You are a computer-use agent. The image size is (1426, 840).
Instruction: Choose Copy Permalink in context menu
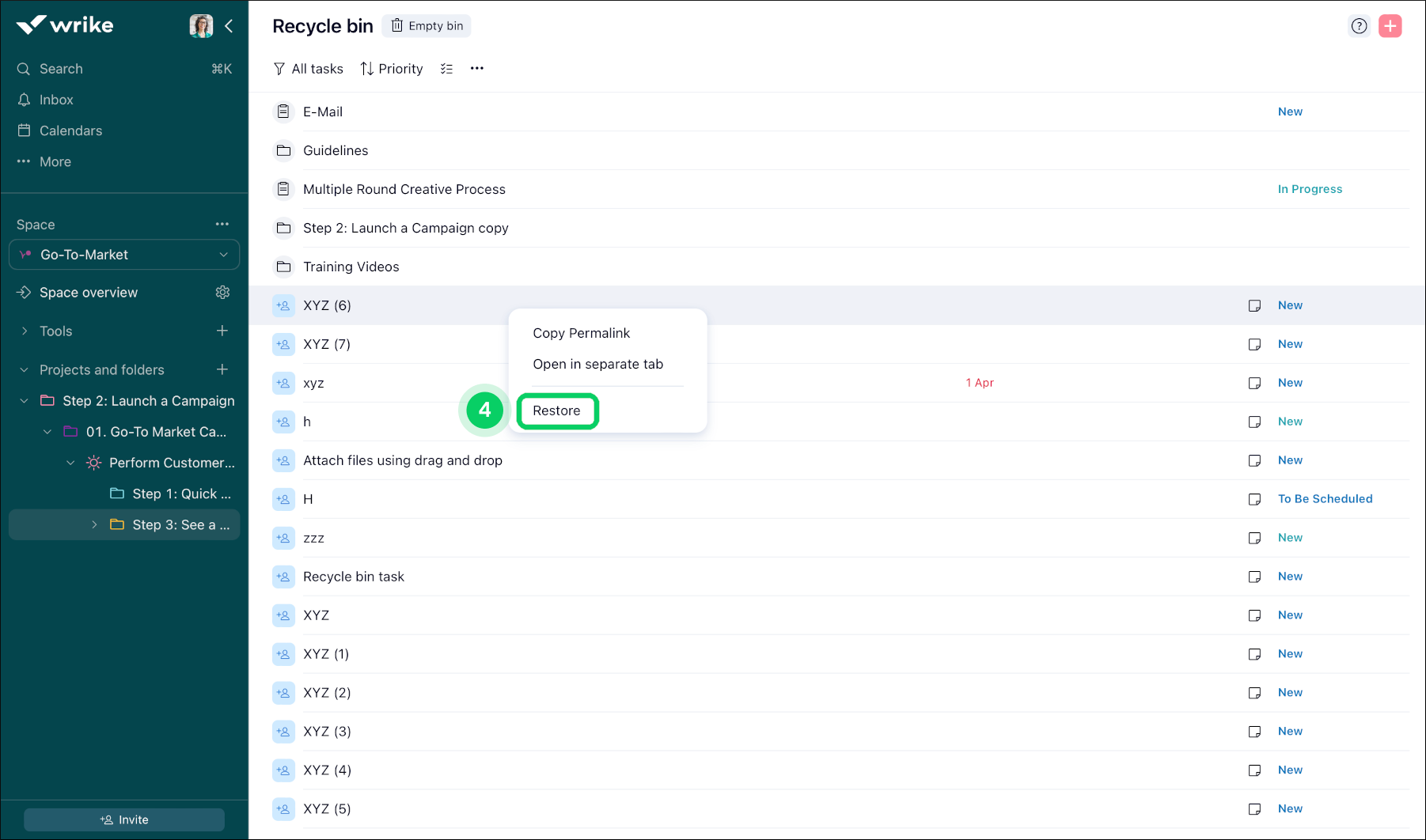(x=581, y=333)
